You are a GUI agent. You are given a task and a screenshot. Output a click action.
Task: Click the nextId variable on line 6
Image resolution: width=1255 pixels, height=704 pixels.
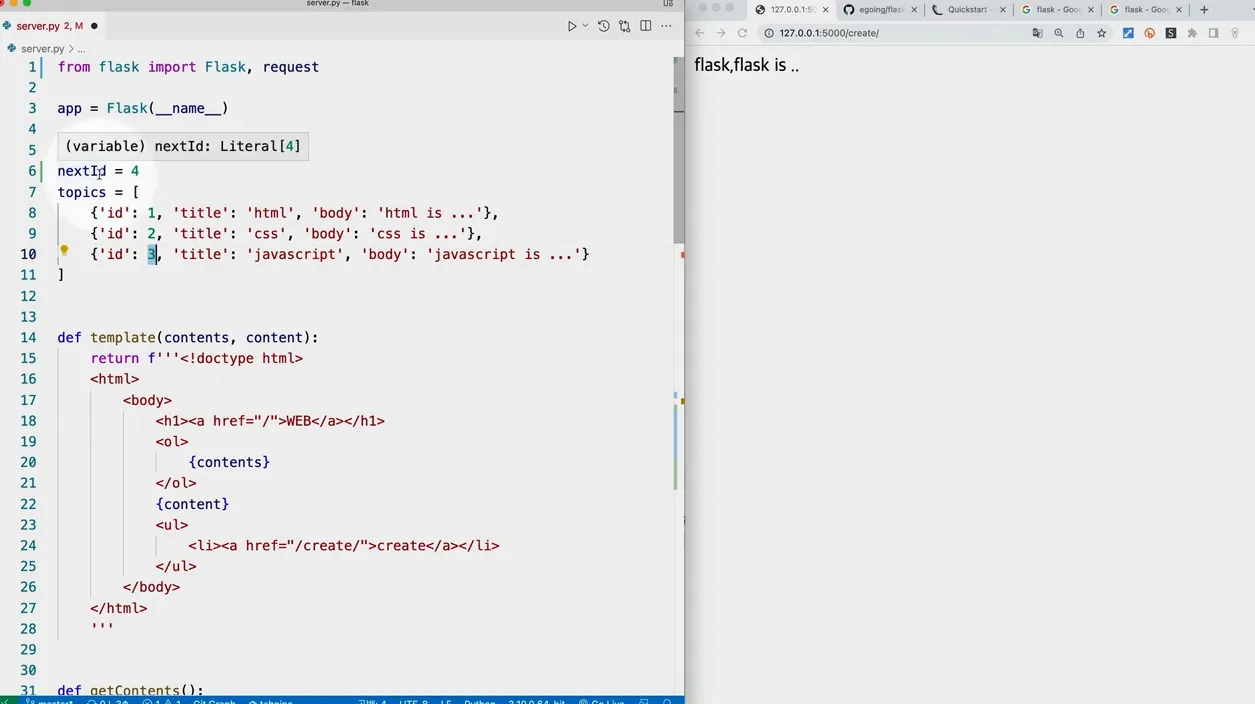[x=81, y=171]
